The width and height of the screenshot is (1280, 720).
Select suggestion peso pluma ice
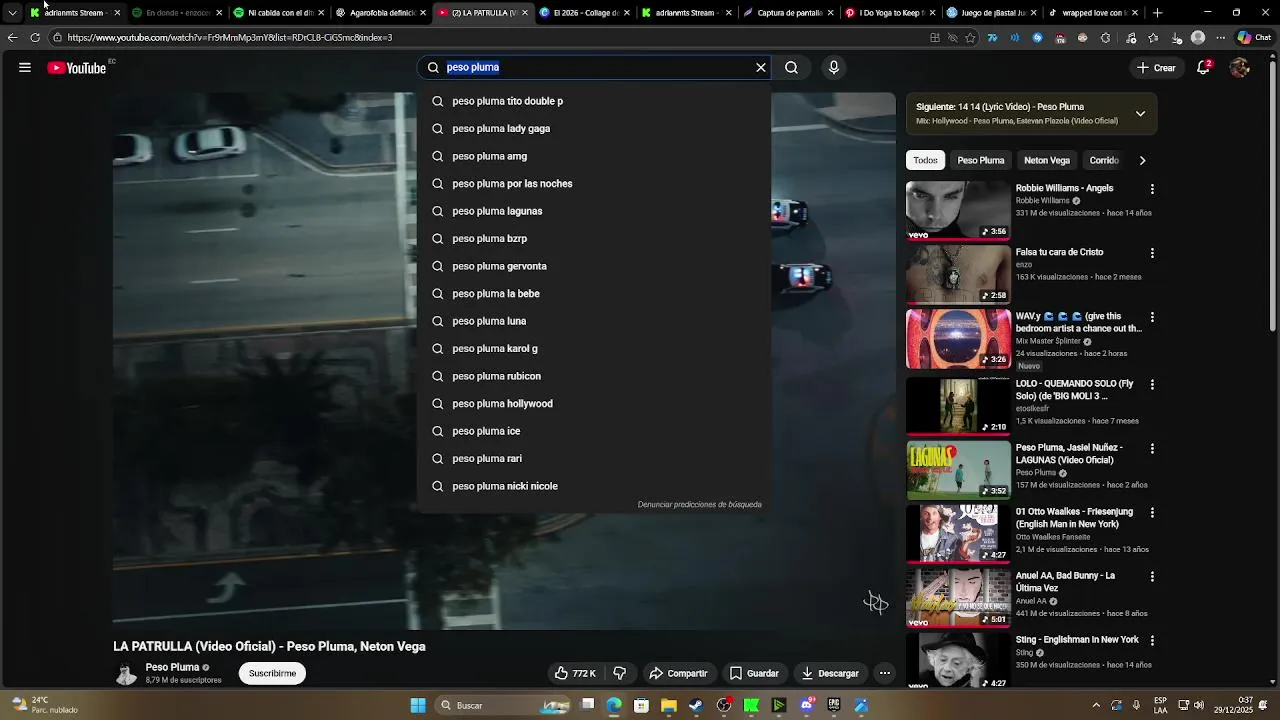(x=594, y=431)
